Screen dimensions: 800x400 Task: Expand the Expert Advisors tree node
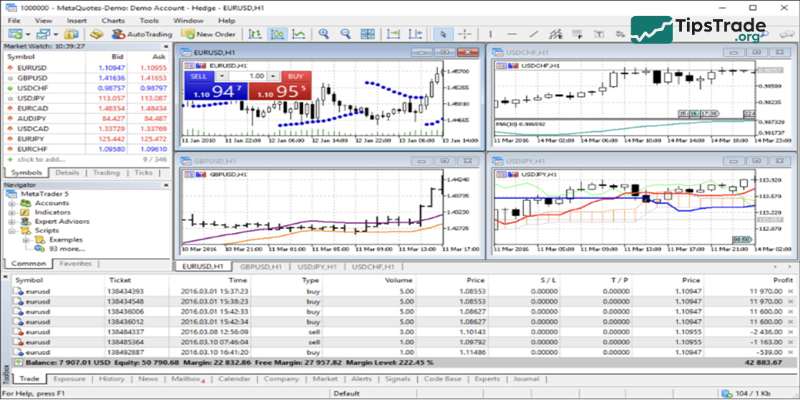point(11,221)
